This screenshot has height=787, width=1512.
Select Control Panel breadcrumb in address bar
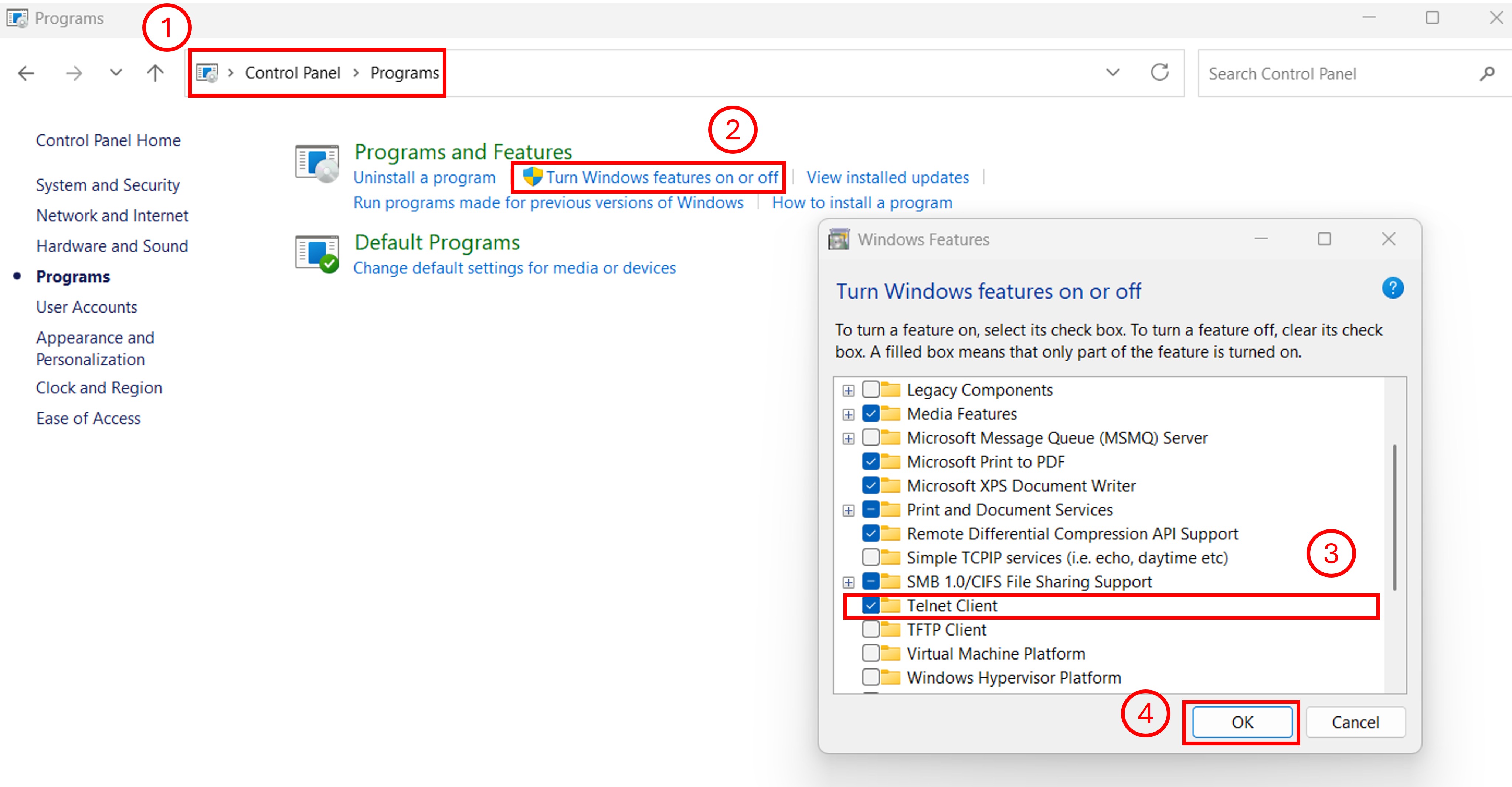[x=292, y=73]
